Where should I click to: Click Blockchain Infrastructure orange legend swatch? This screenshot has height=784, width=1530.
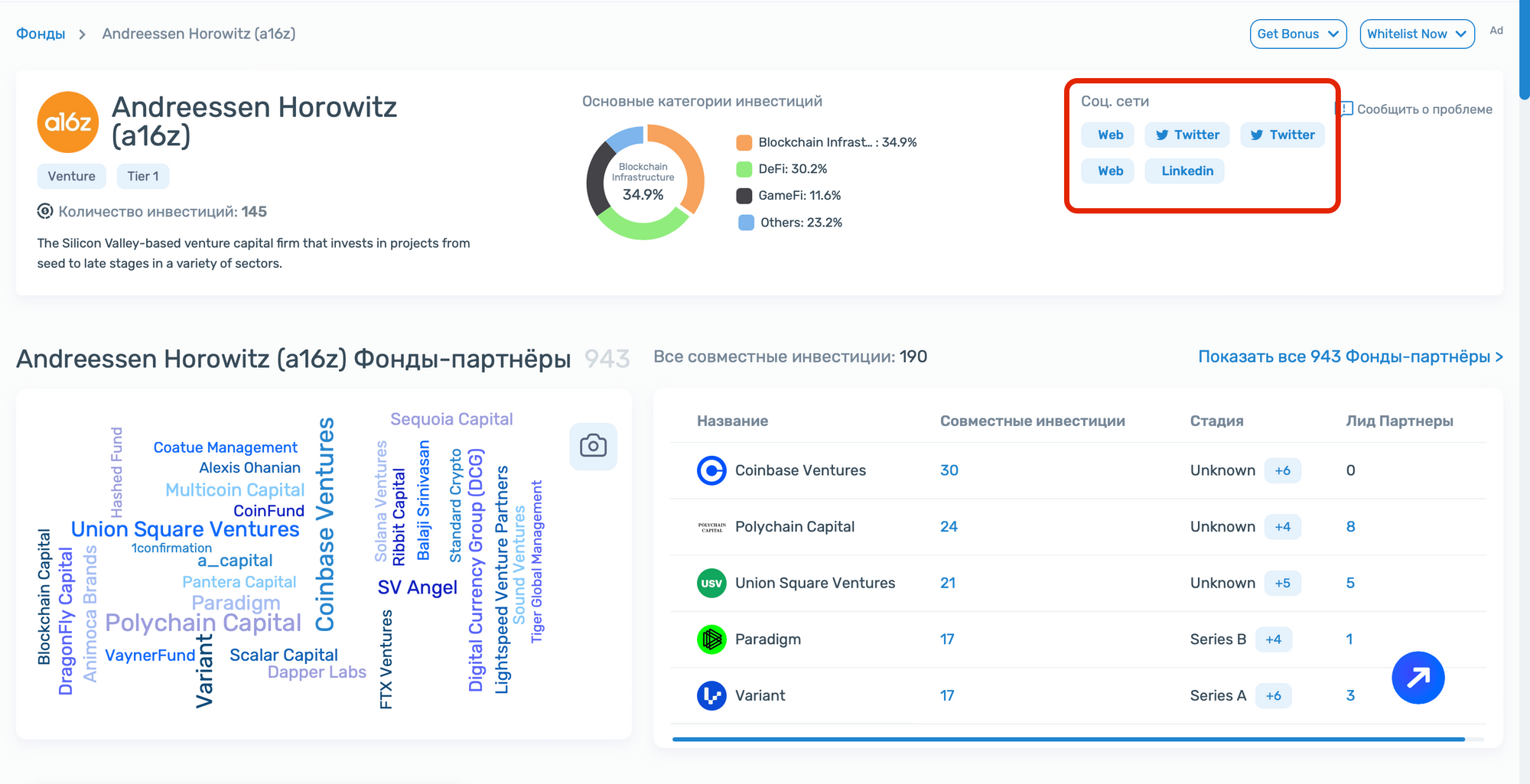pos(744,142)
